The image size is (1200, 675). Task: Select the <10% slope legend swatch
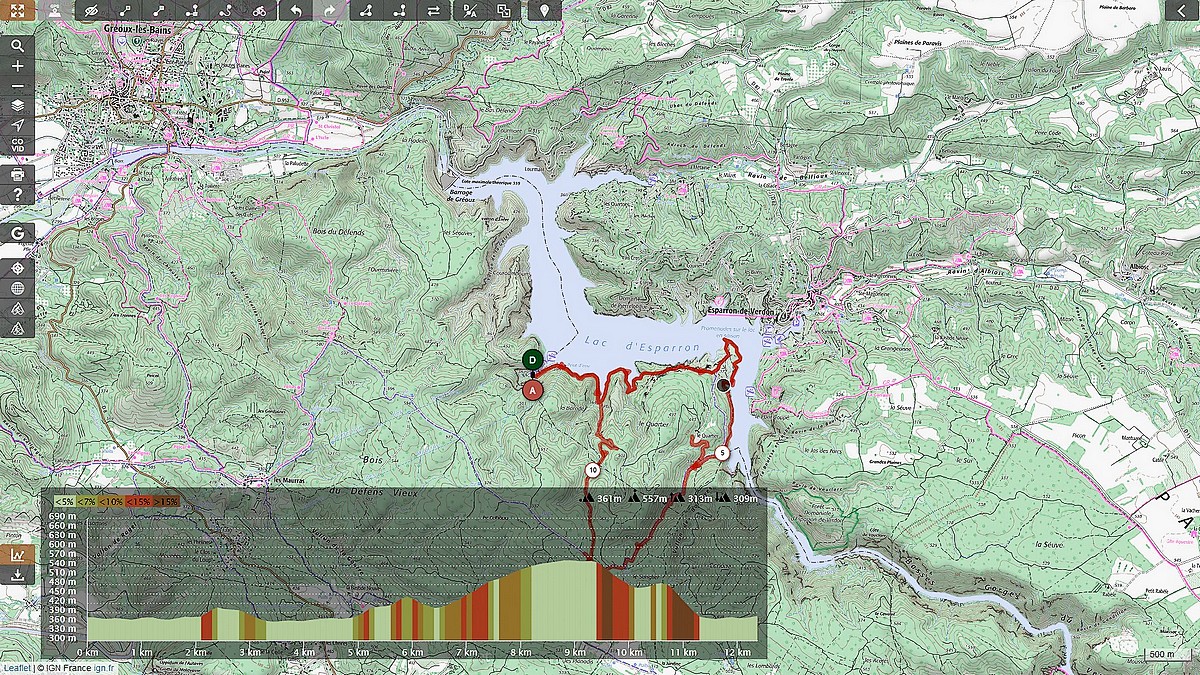(112, 501)
